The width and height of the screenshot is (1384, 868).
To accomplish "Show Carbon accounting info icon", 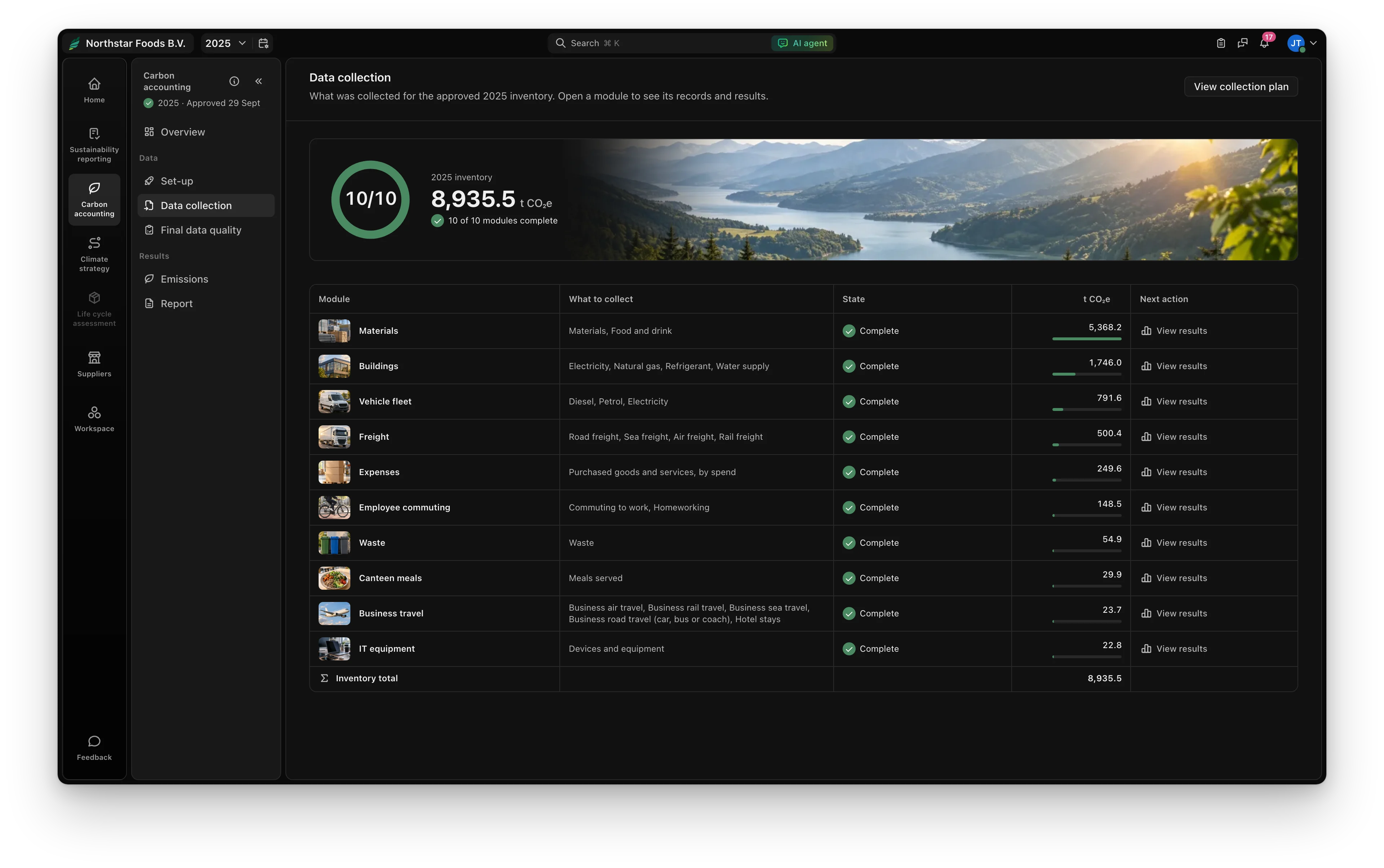I will 234,81.
